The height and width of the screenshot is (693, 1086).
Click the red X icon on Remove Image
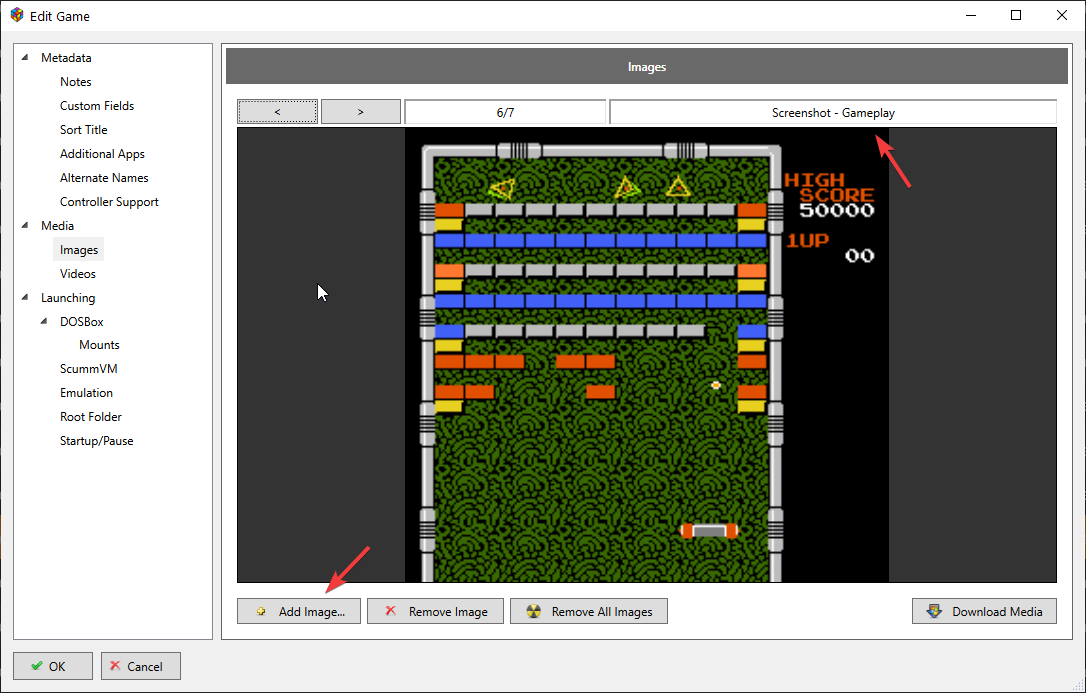(391, 611)
